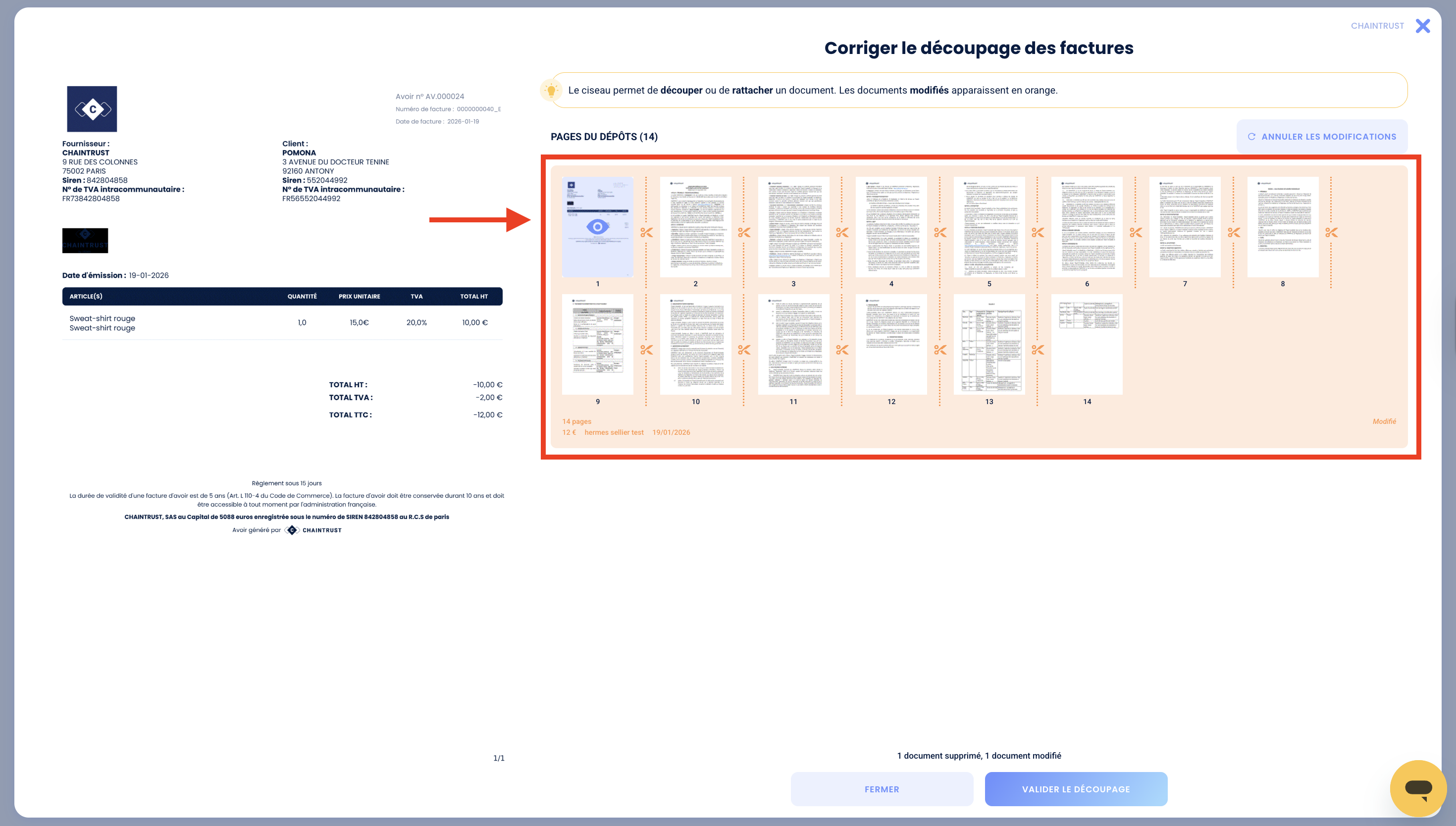Click the scissors after page 8
Screen dimensions: 1456x826
coord(1332,233)
